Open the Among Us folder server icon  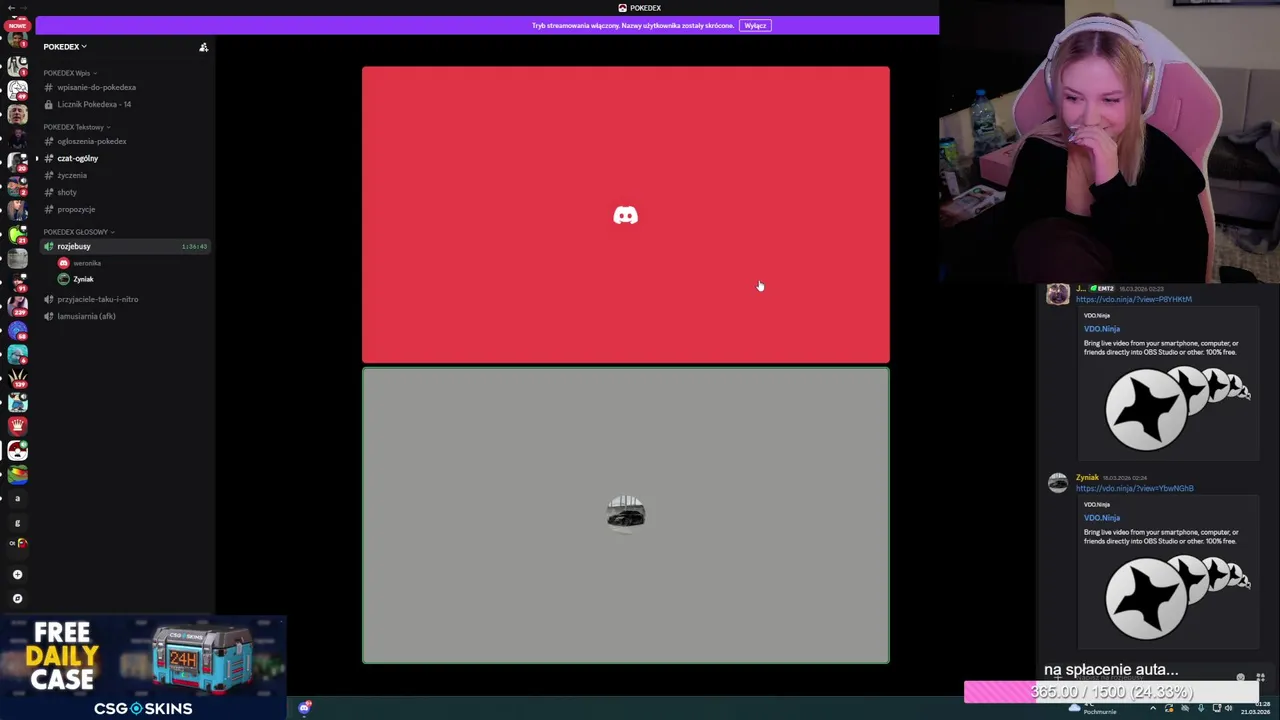(17, 544)
